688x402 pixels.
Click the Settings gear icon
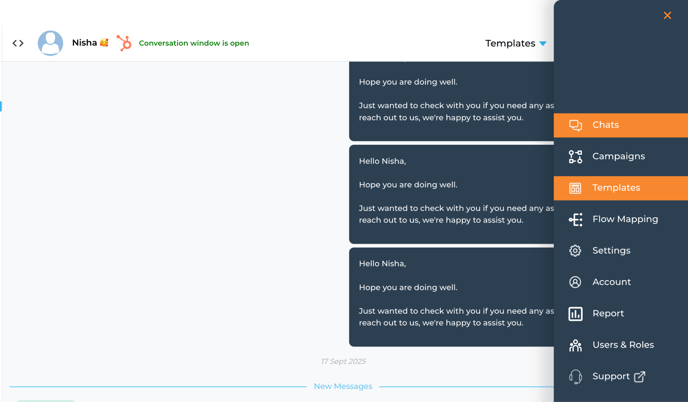[575, 251]
